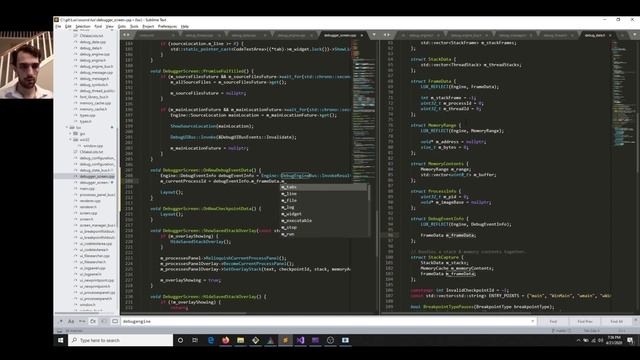The height and width of the screenshot is (360, 640).
Task: Open debug_data.cpp in sidebar
Action: click(93, 42)
